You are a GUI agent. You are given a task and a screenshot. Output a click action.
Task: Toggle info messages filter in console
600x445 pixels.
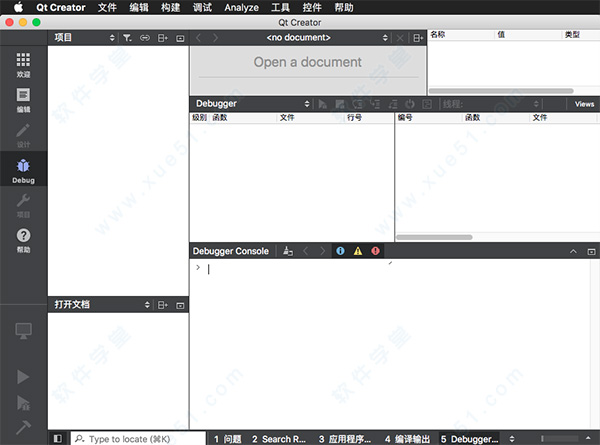coord(340,251)
